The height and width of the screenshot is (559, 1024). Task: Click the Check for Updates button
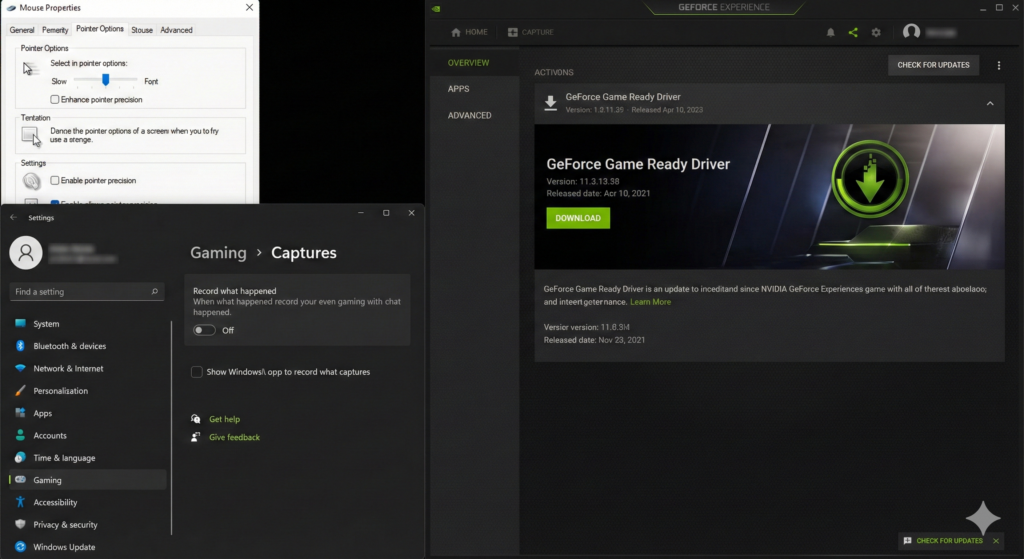point(932,65)
